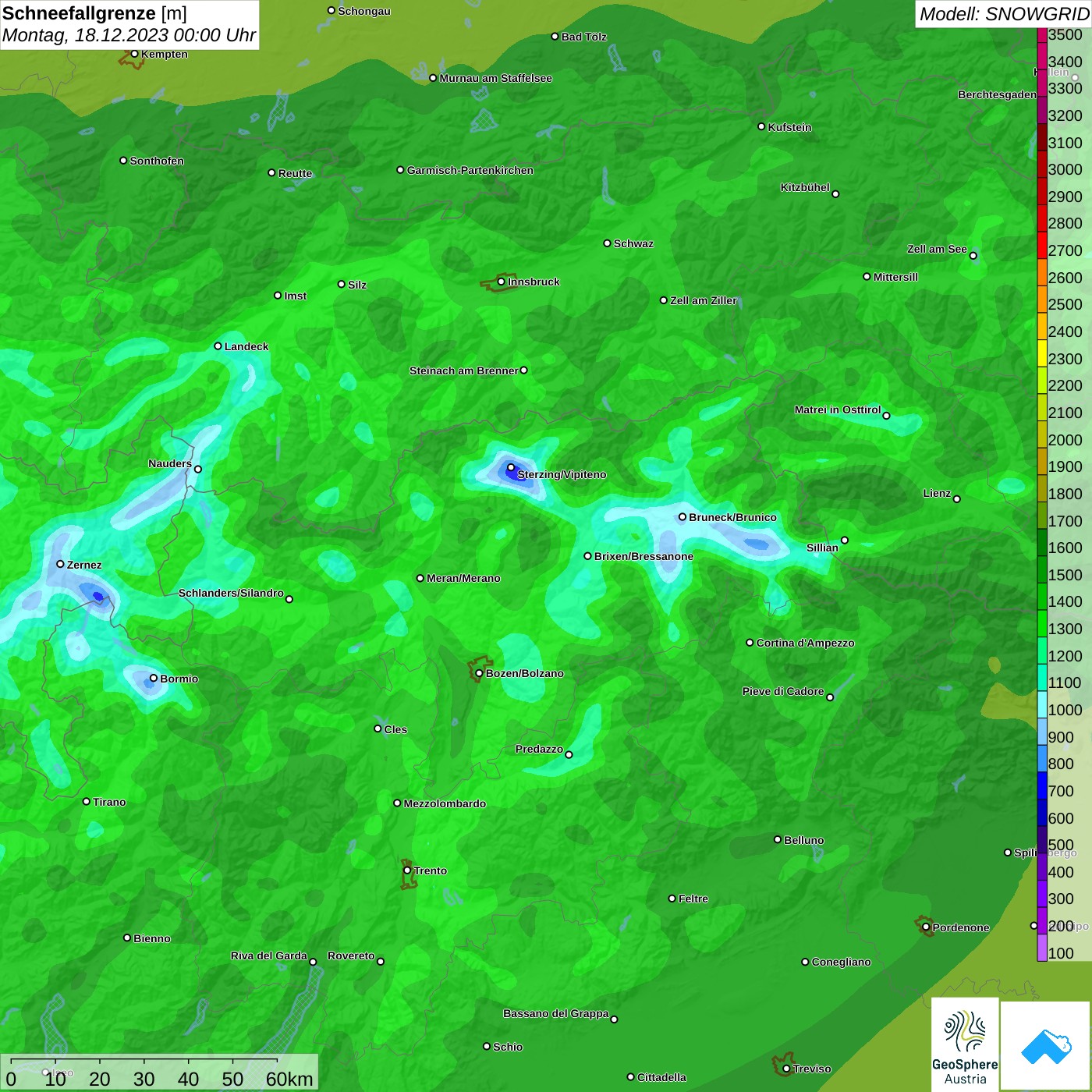Click the Meran/Merano label
The width and height of the screenshot is (1092, 1092).
pyautogui.click(x=463, y=578)
